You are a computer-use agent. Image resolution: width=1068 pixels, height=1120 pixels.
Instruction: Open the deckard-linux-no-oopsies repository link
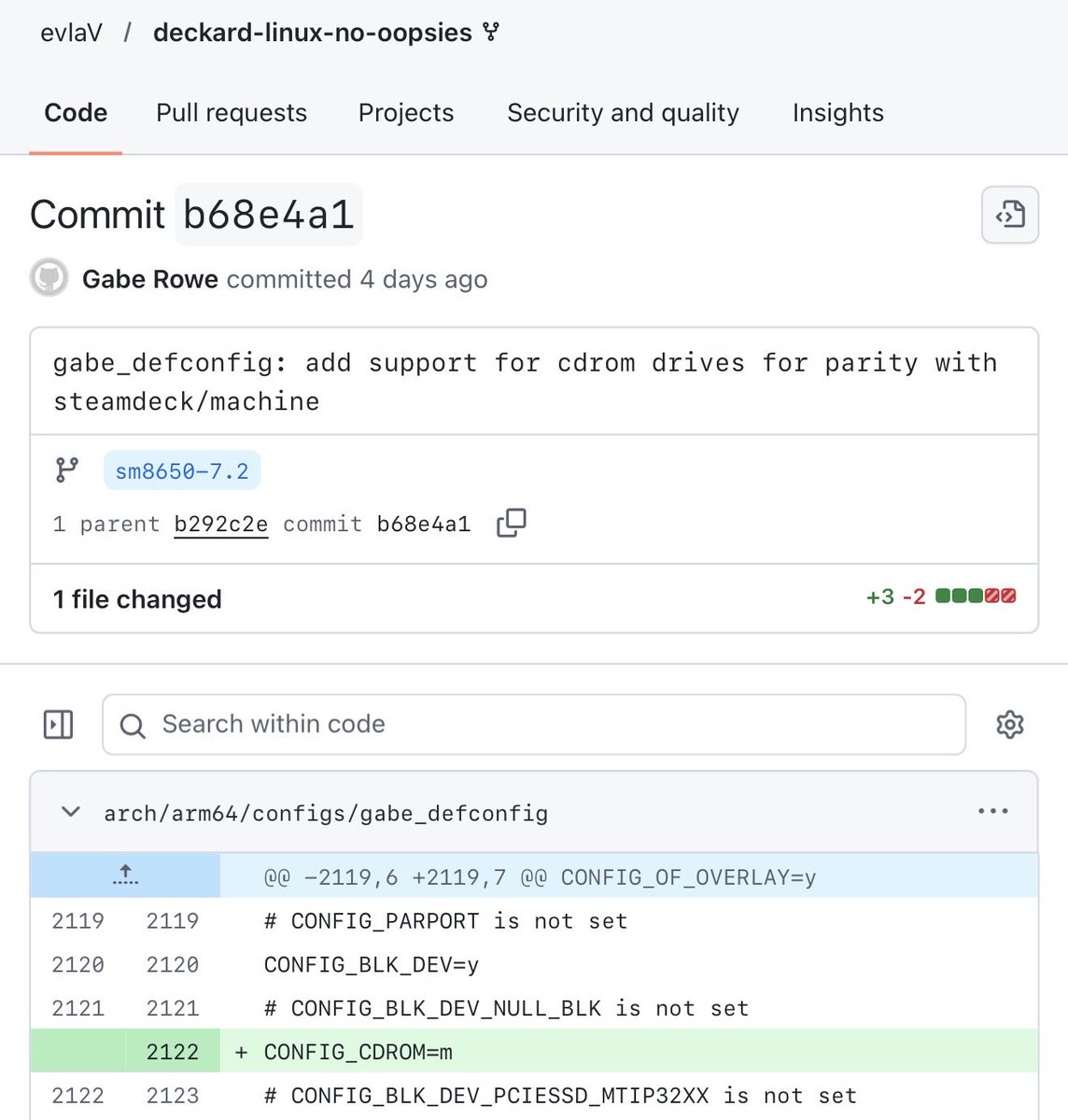pyautogui.click(x=313, y=33)
